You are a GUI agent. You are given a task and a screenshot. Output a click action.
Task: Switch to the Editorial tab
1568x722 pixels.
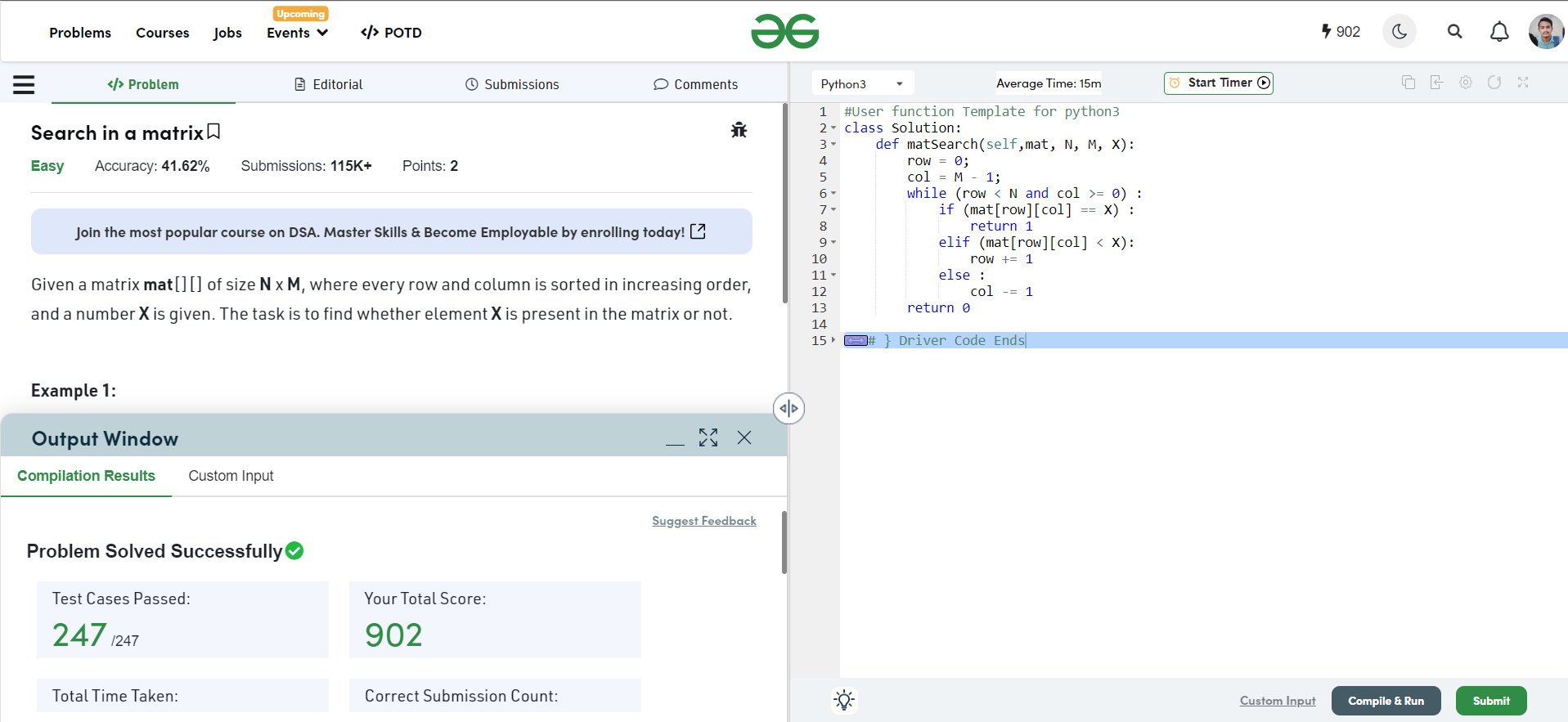coord(328,84)
